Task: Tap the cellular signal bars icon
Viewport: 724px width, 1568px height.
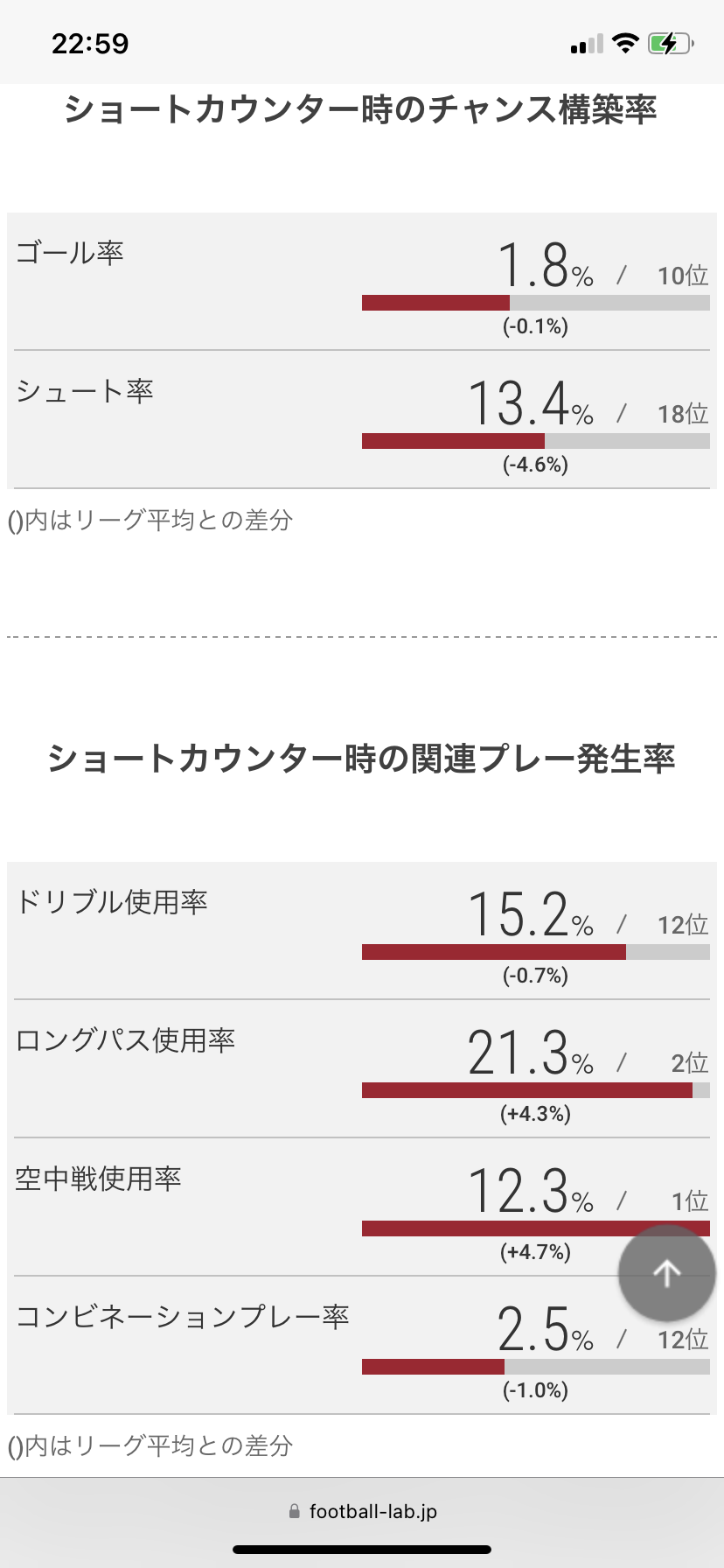Action: [587, 45]
